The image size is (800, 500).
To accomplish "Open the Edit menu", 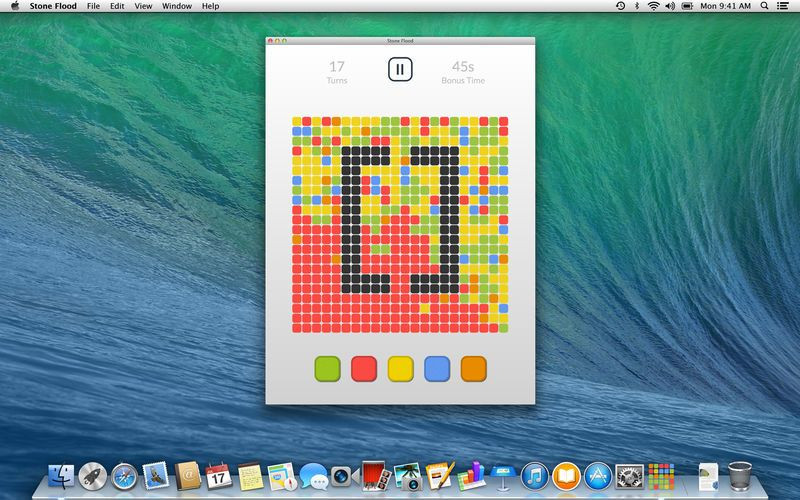I will pos(117,6).
